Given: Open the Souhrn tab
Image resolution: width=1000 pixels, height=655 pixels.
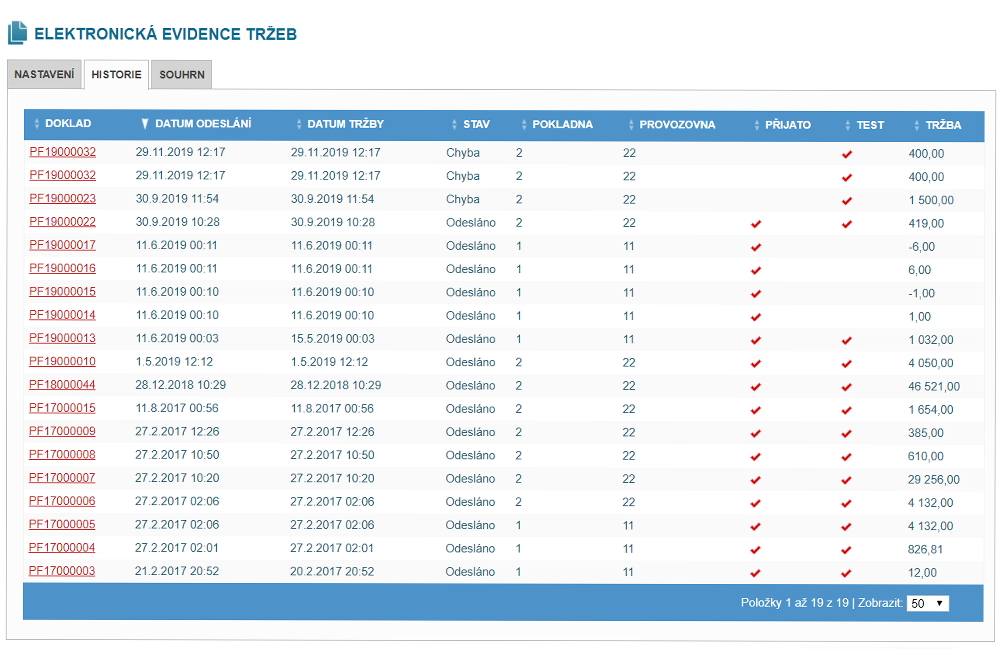Looking at the screenshot, I should (182, 75).
